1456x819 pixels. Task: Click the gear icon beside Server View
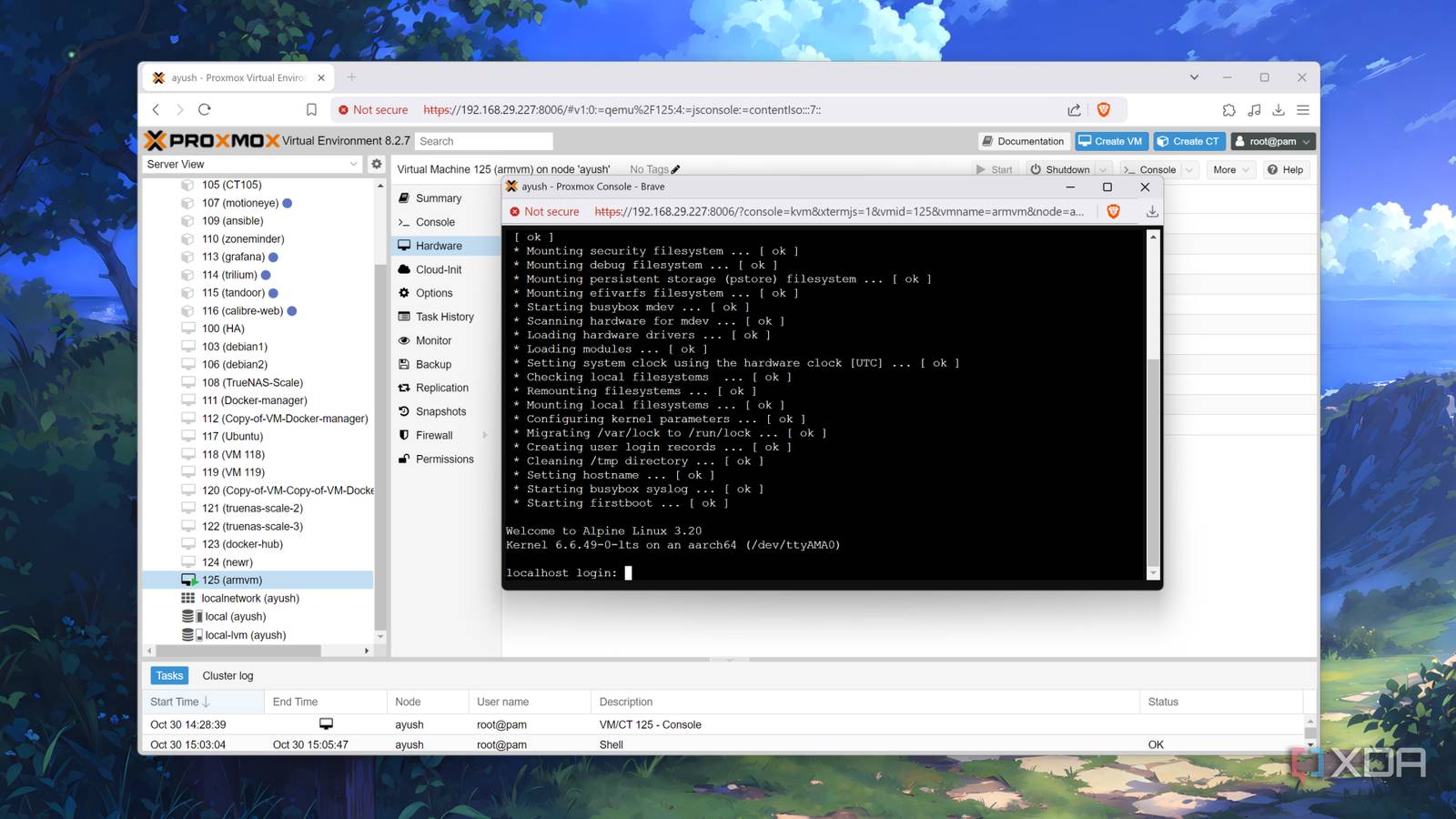pyautogui.click(x=376, y=164)
